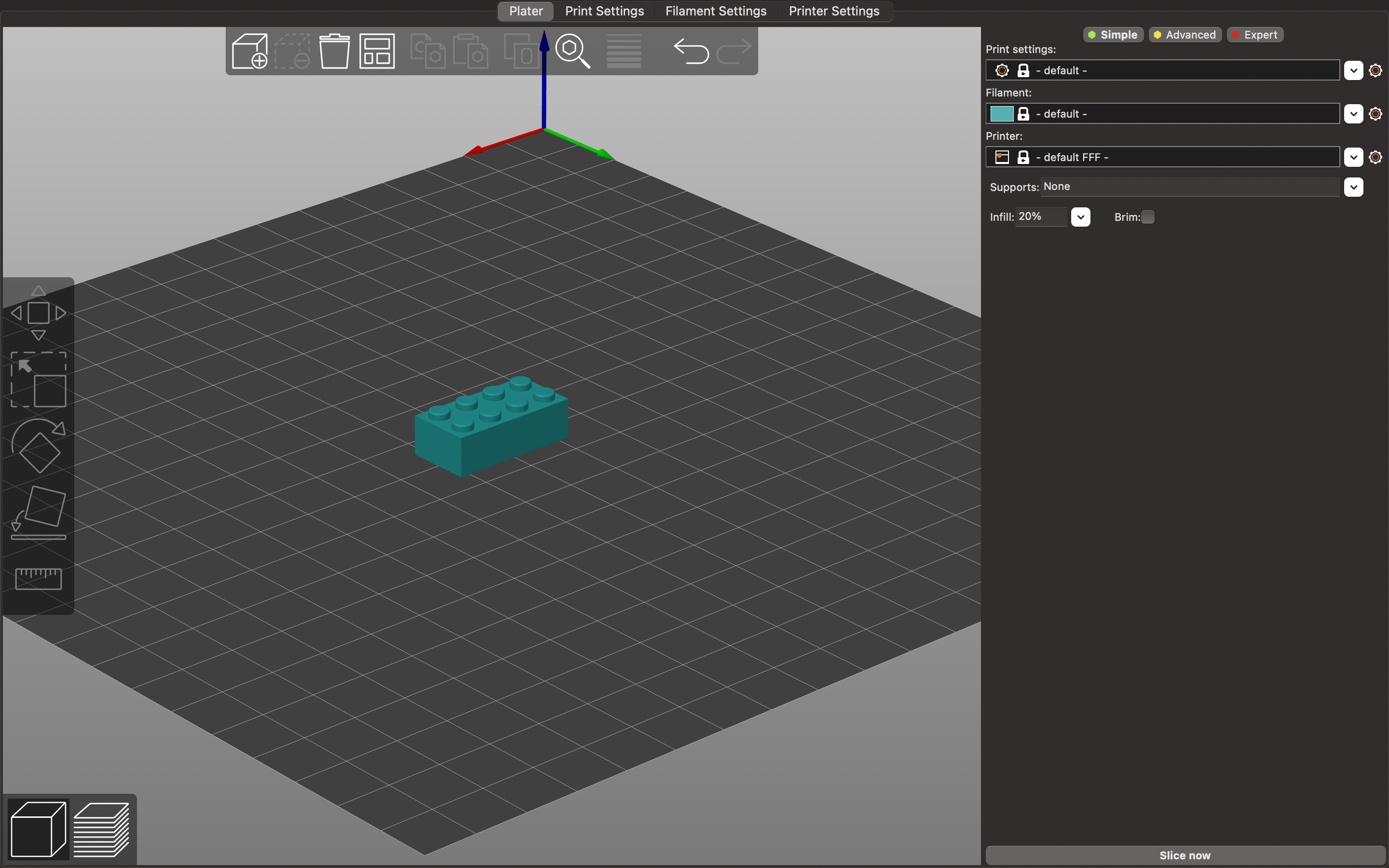The width and height of the screenshot is (1389, 868).
Task: Click the Arrange objects icon
Action: pos(377,51)
